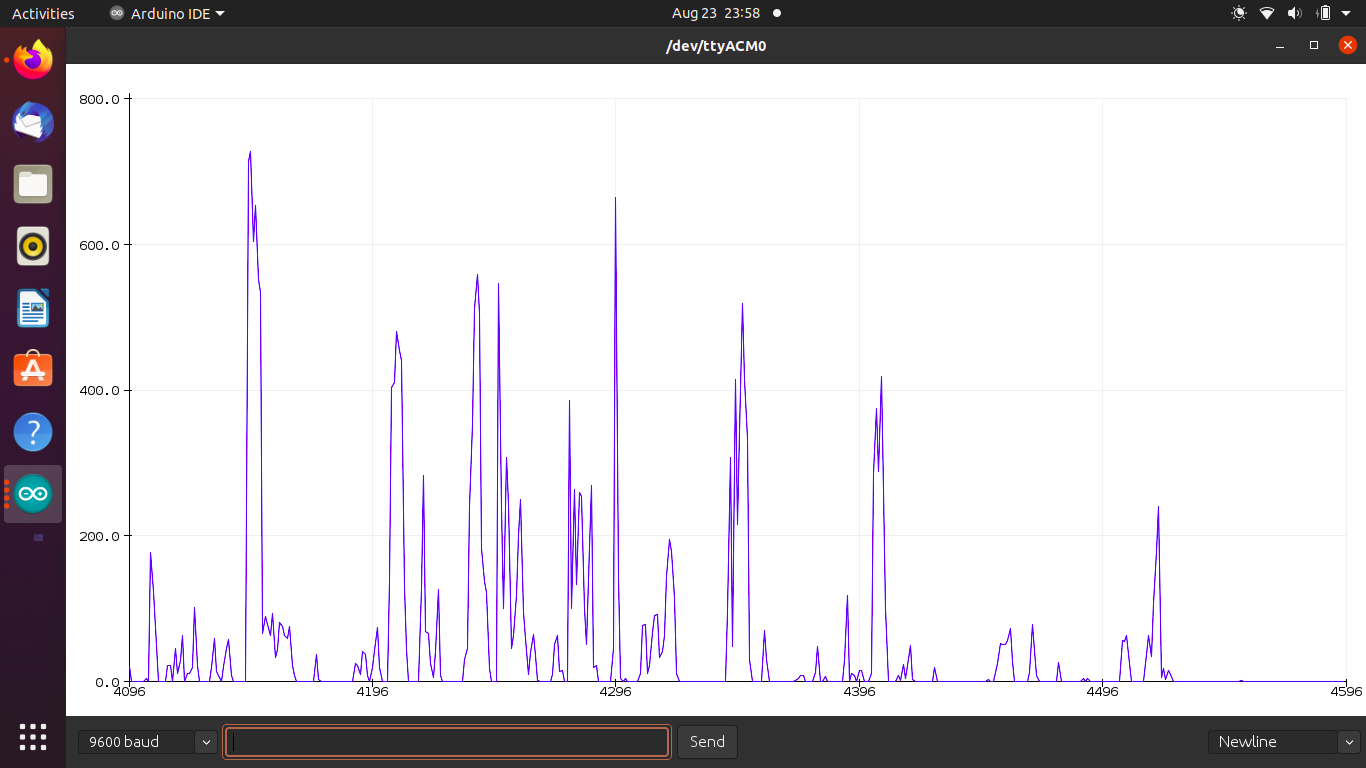Click the Activities overview button
The height and width of the screenshot is (768, 1366).
[x=43, y=14]
